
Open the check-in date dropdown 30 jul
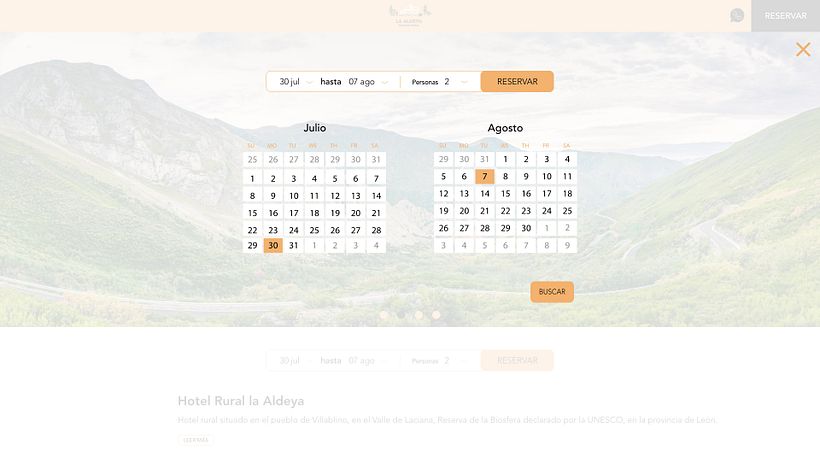tap(295, 82)
